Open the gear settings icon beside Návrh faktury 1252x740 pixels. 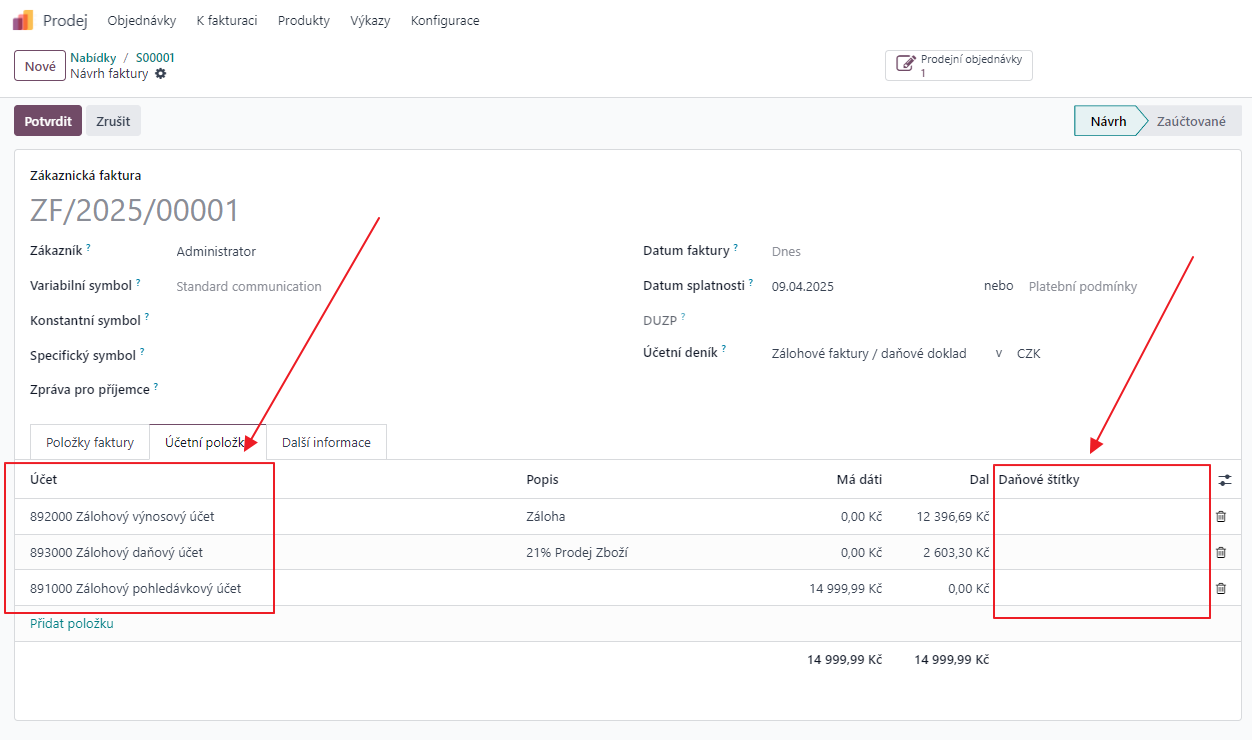coord(161,74)
